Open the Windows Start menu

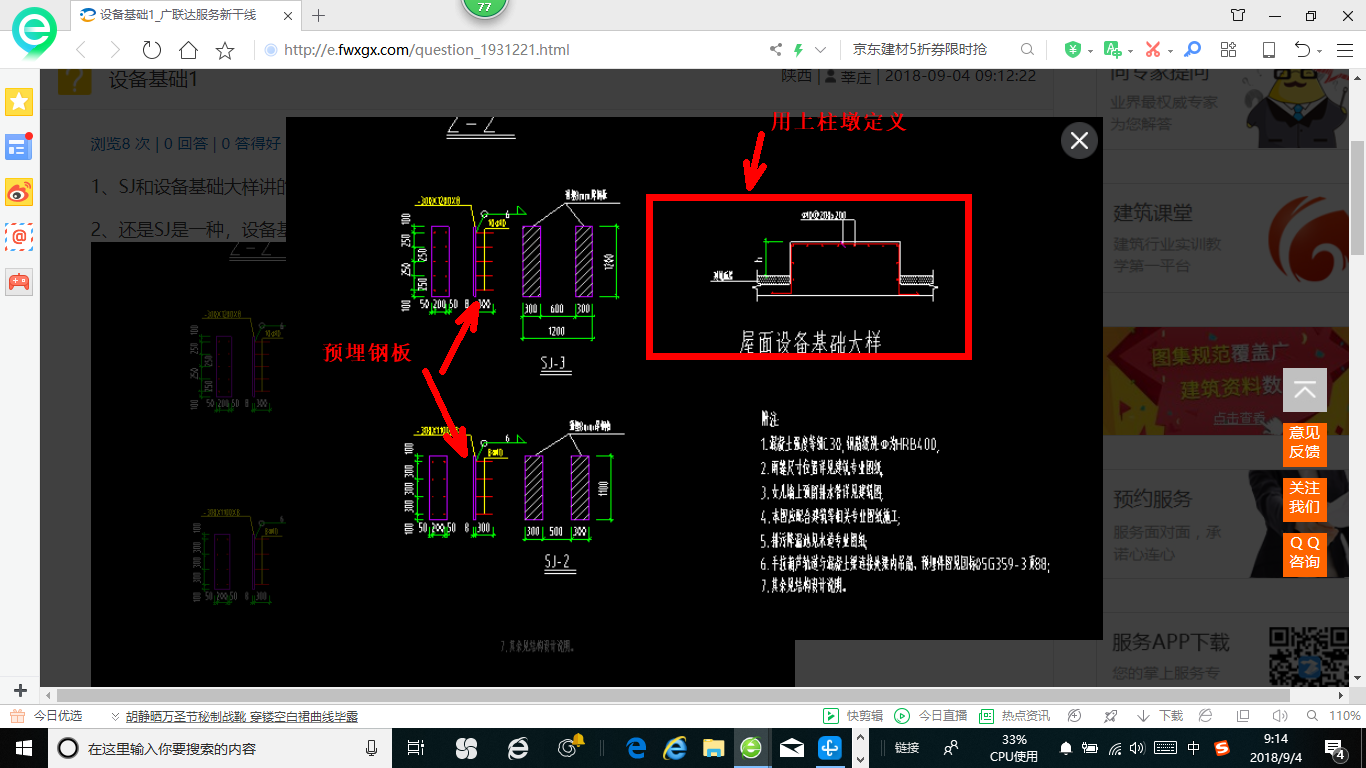(x=23, y=748)
